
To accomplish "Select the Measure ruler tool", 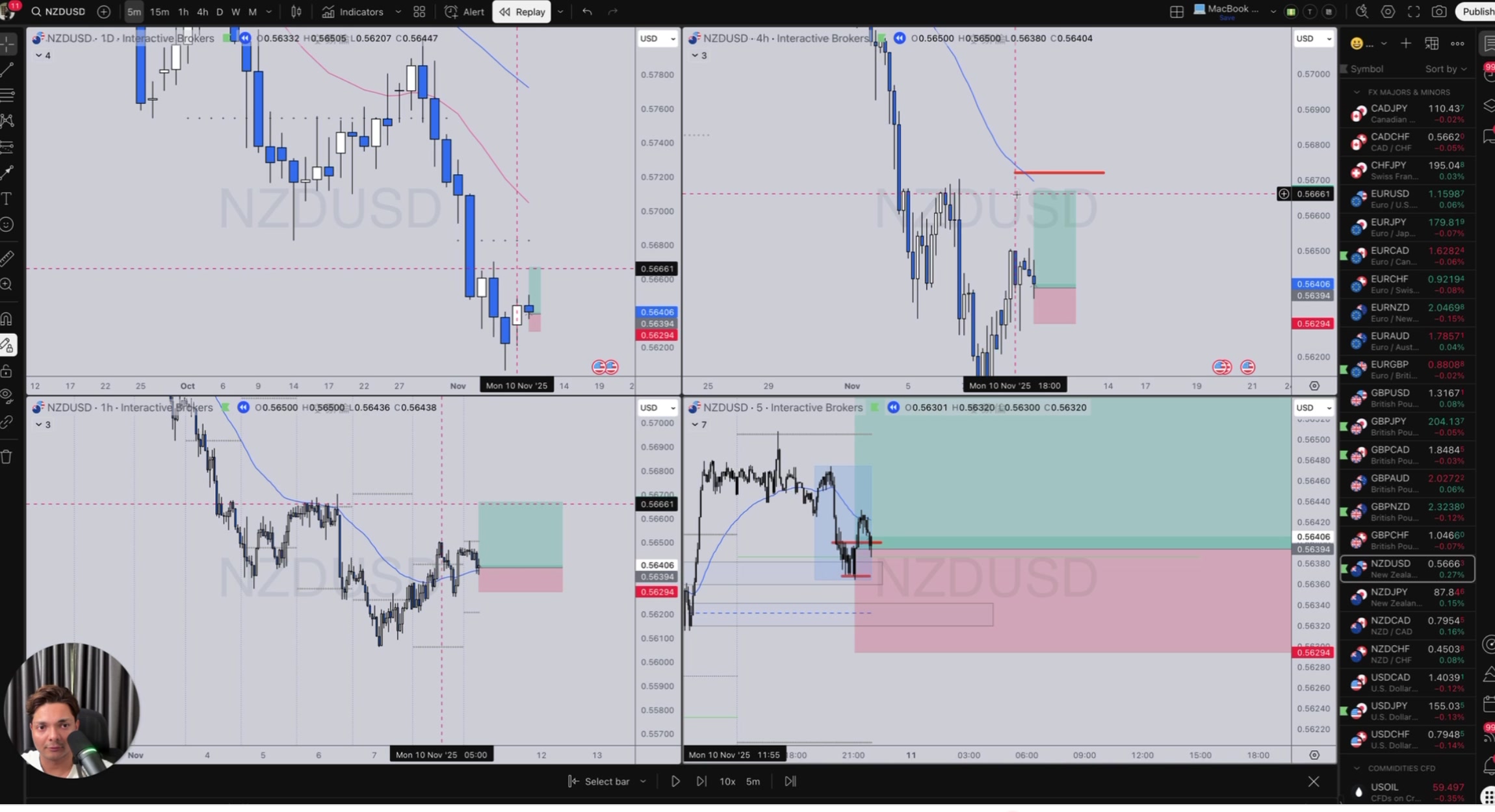I will point(7,259).
